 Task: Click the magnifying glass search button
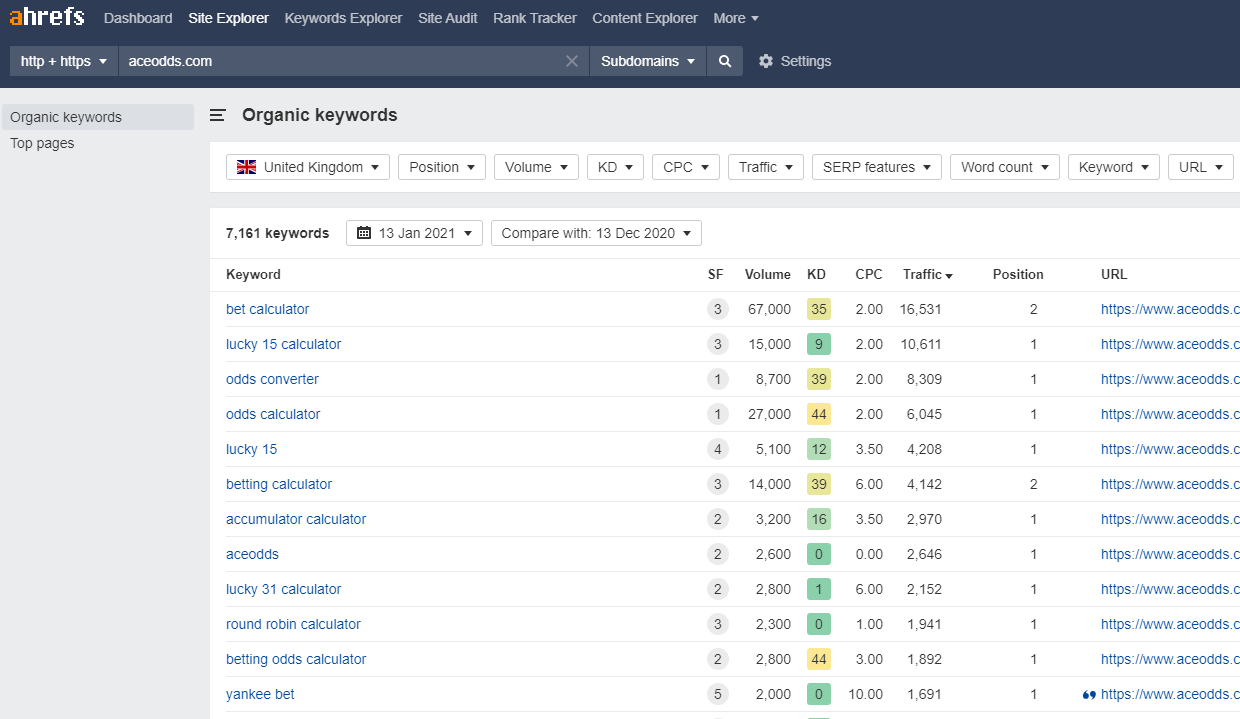tap(724, 61)
